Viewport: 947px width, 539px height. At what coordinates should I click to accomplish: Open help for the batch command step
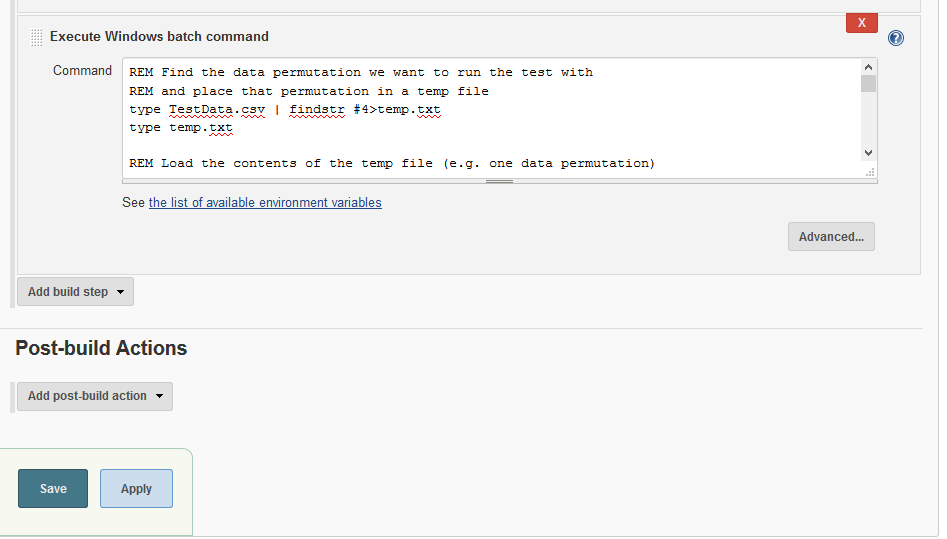tap(896, 38)
